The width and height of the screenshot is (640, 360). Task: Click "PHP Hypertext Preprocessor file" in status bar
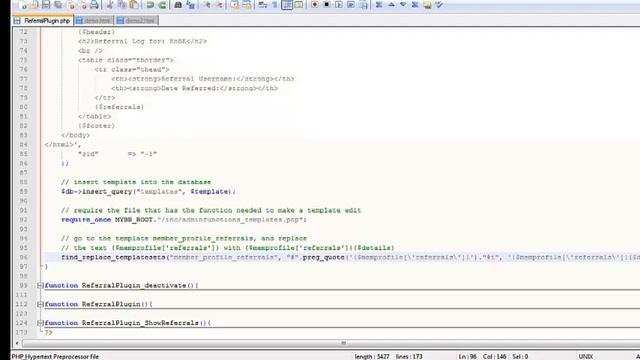coord(55,356)
